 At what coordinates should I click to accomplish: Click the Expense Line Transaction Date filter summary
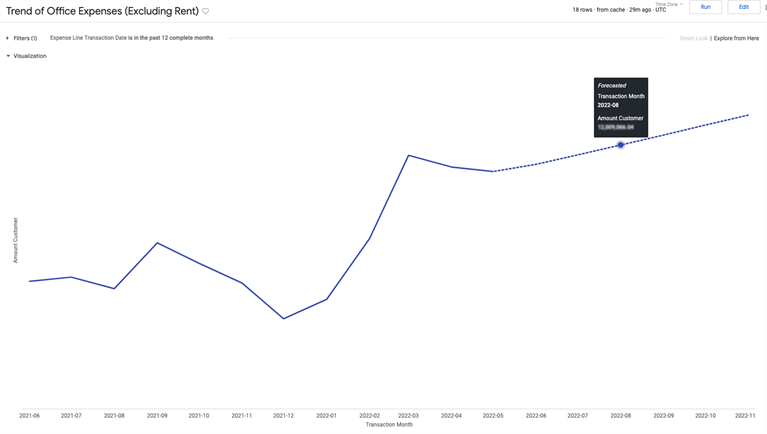pos(131,38)
